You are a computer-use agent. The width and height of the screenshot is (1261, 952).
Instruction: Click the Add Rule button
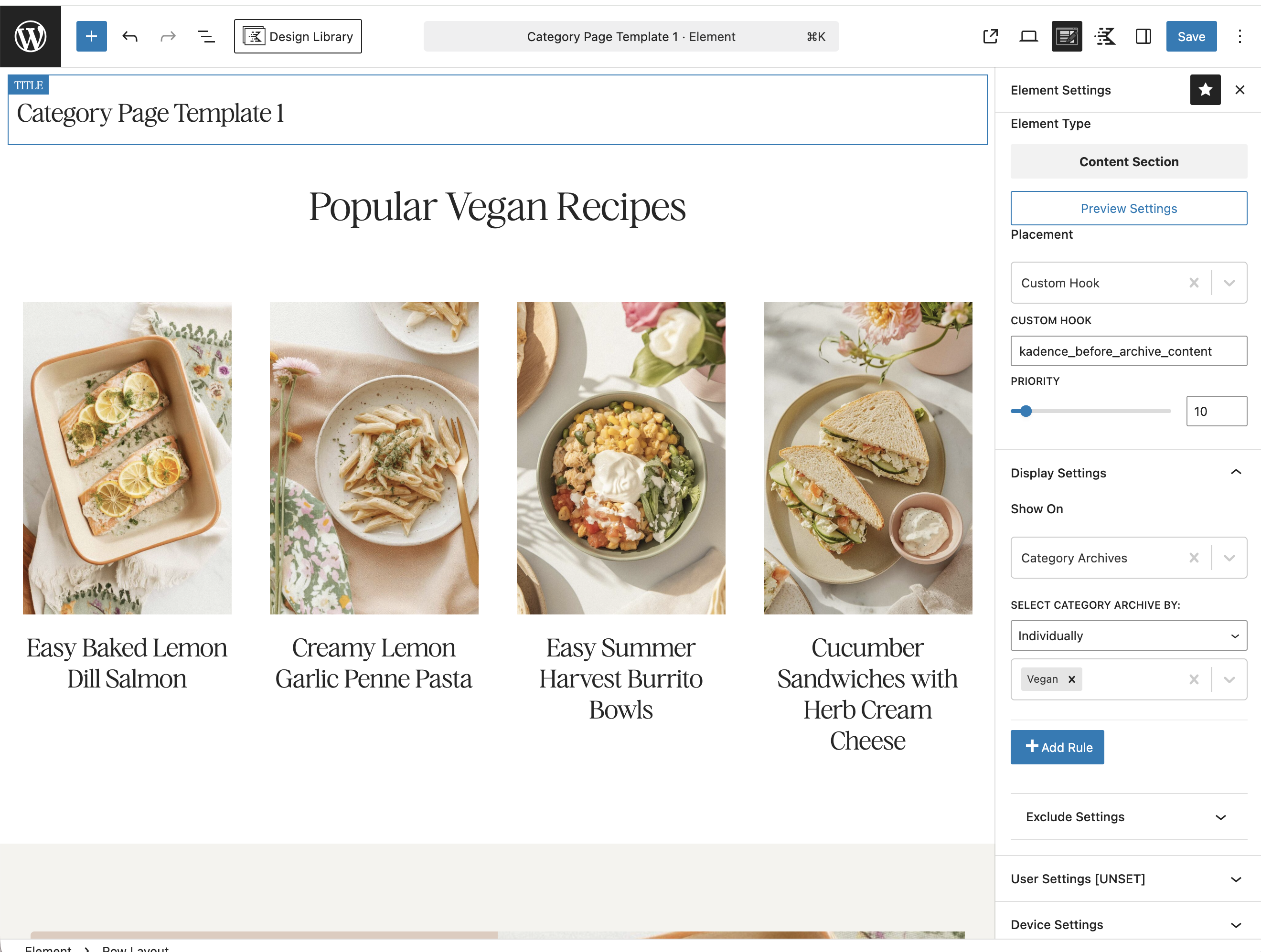click(x=1057, y=748)
